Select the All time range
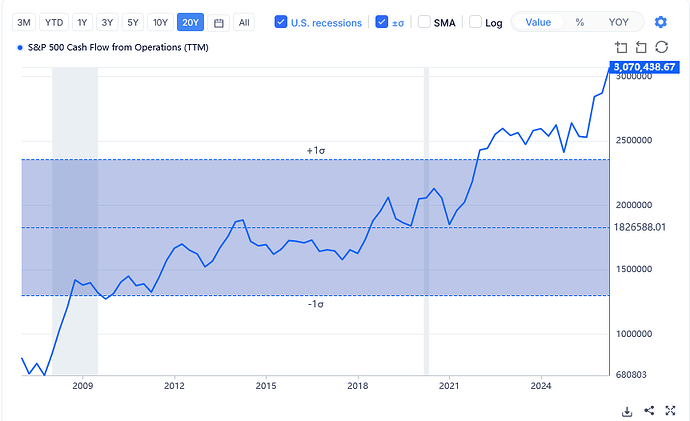690x421 pixels. (x=244, y=22)
